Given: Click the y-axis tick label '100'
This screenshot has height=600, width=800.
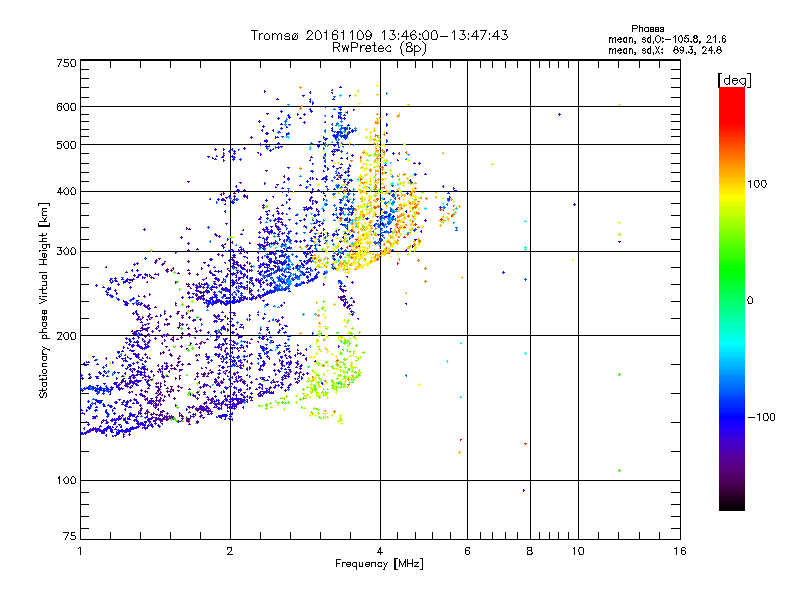Looking at the screenshot, I should (66, 480).
